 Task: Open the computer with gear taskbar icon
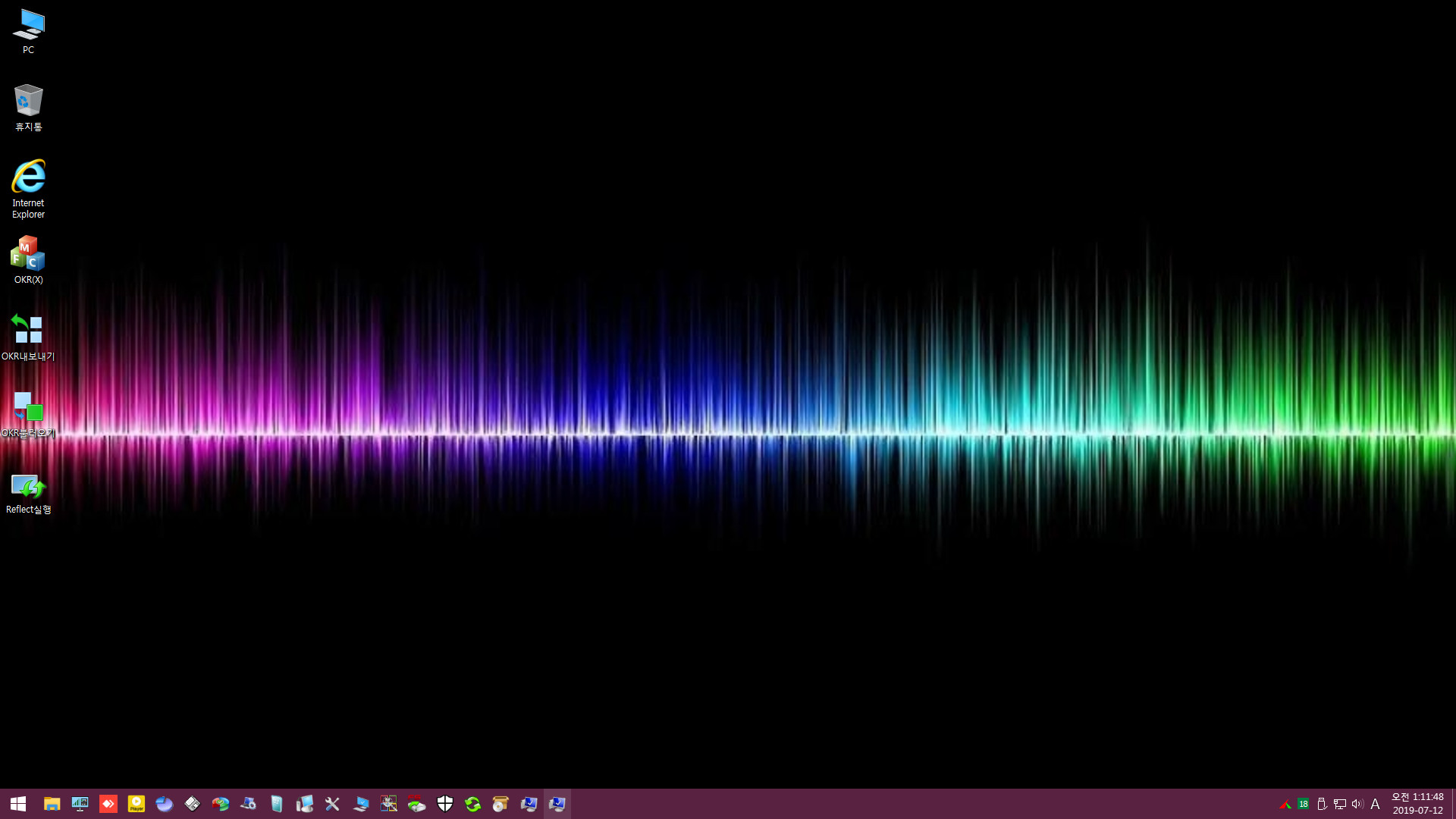coord(249,804)
